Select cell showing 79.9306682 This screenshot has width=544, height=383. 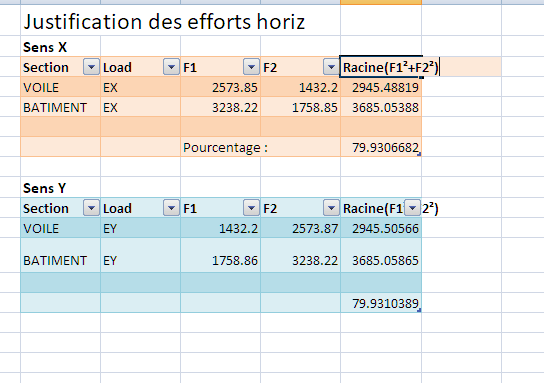tap(381, 147)
